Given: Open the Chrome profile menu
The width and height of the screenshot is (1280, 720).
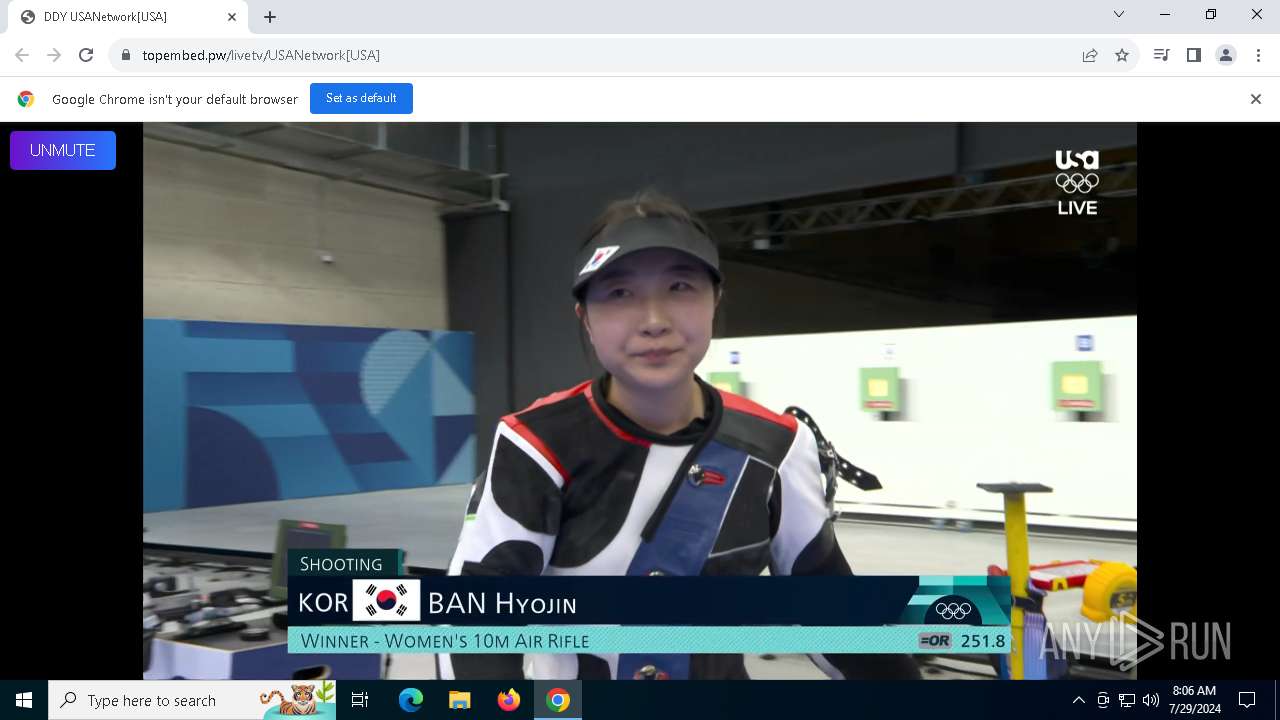Looking at the screenshot, I should coord(1226,55).
